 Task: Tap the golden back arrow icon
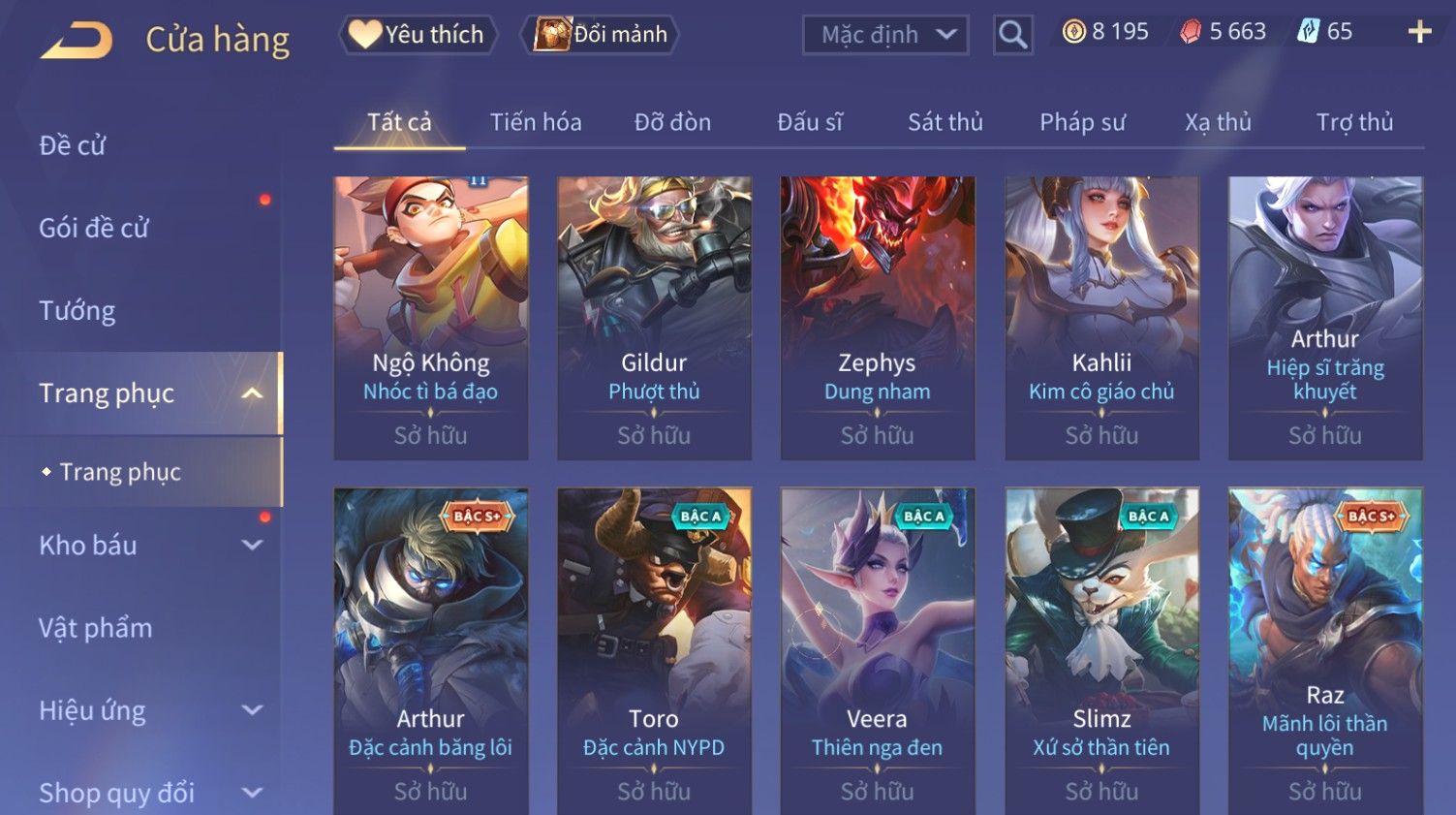coord(77,40)
